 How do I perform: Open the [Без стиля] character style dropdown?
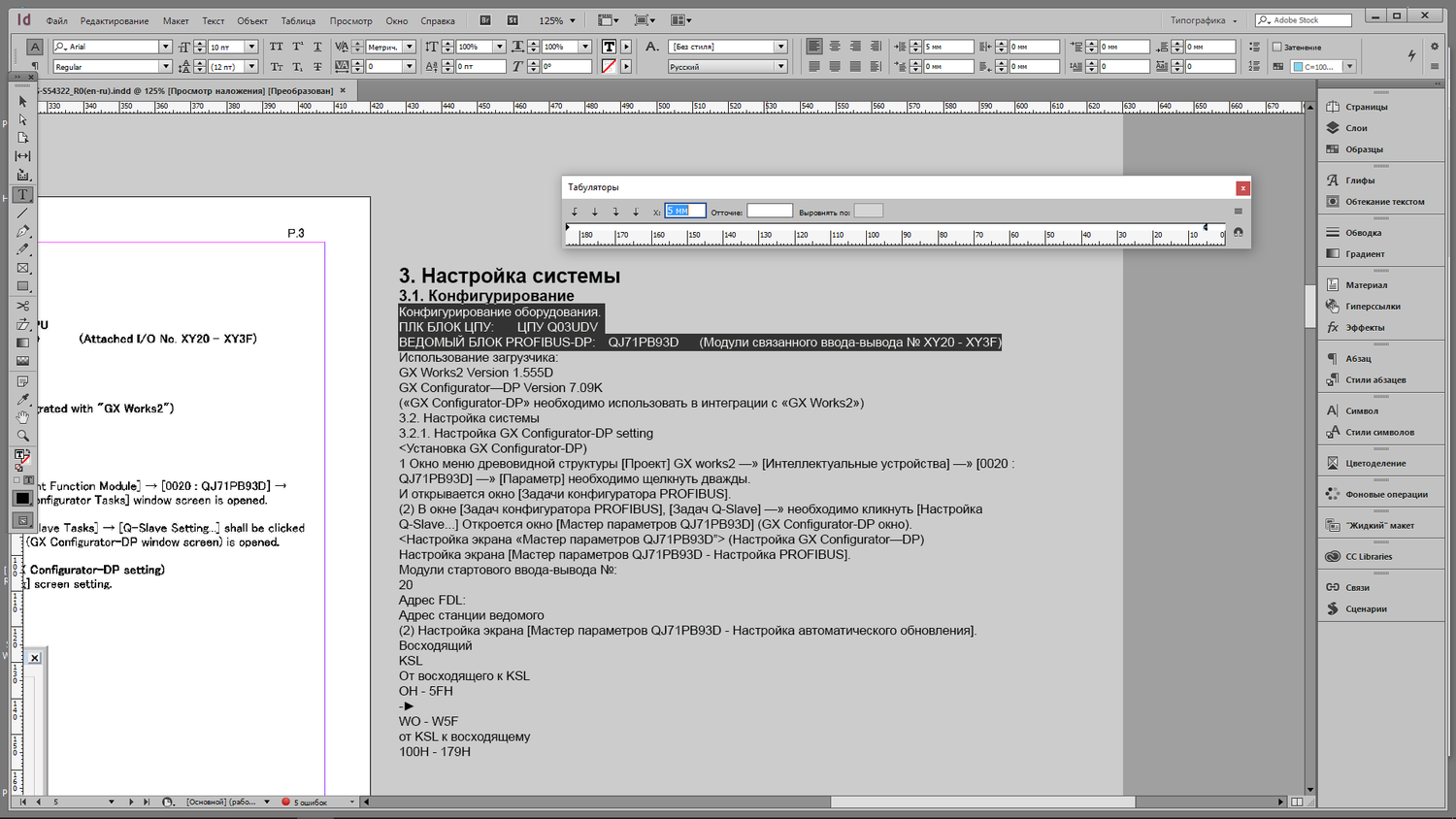tap(780, 47)
